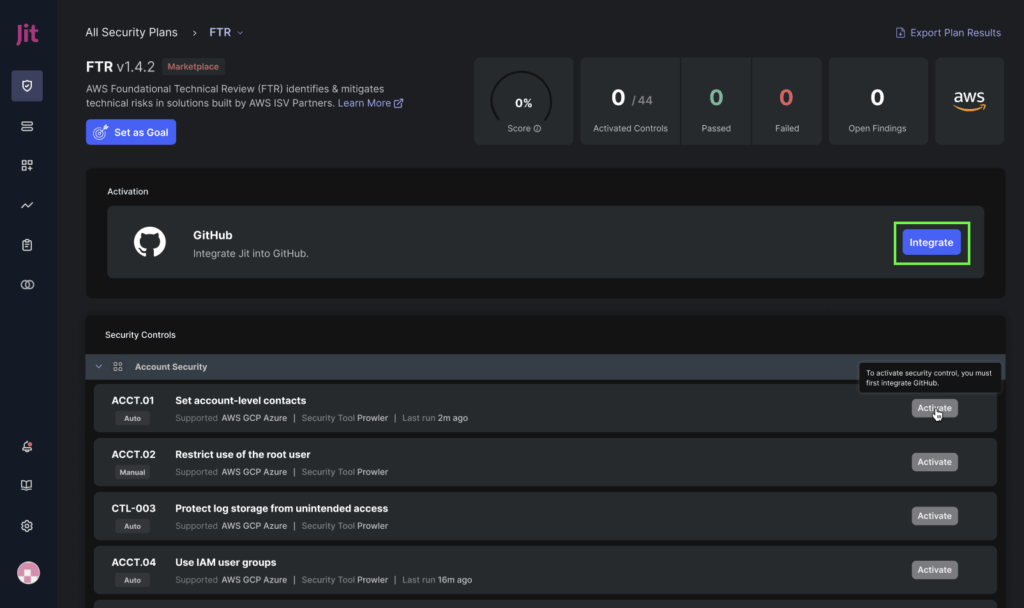This screenshot has width=1024, height=608.
Task: Open the book documentation sidebar icon
Action: pos(27,486)
